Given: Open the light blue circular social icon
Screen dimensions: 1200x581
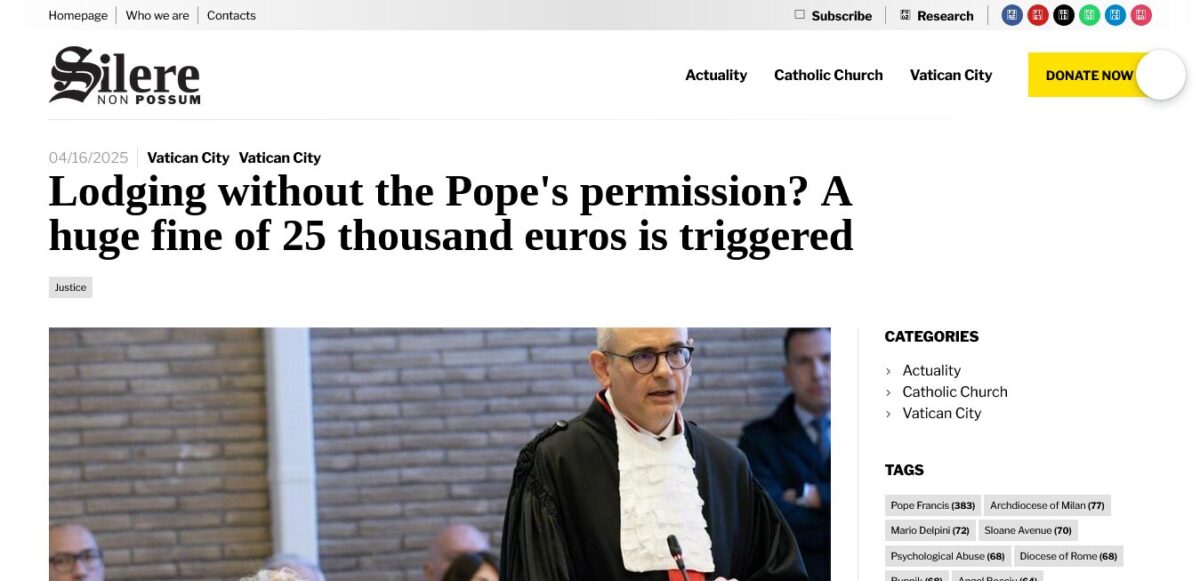Looking at the screenshot, I should point(1115,15).
